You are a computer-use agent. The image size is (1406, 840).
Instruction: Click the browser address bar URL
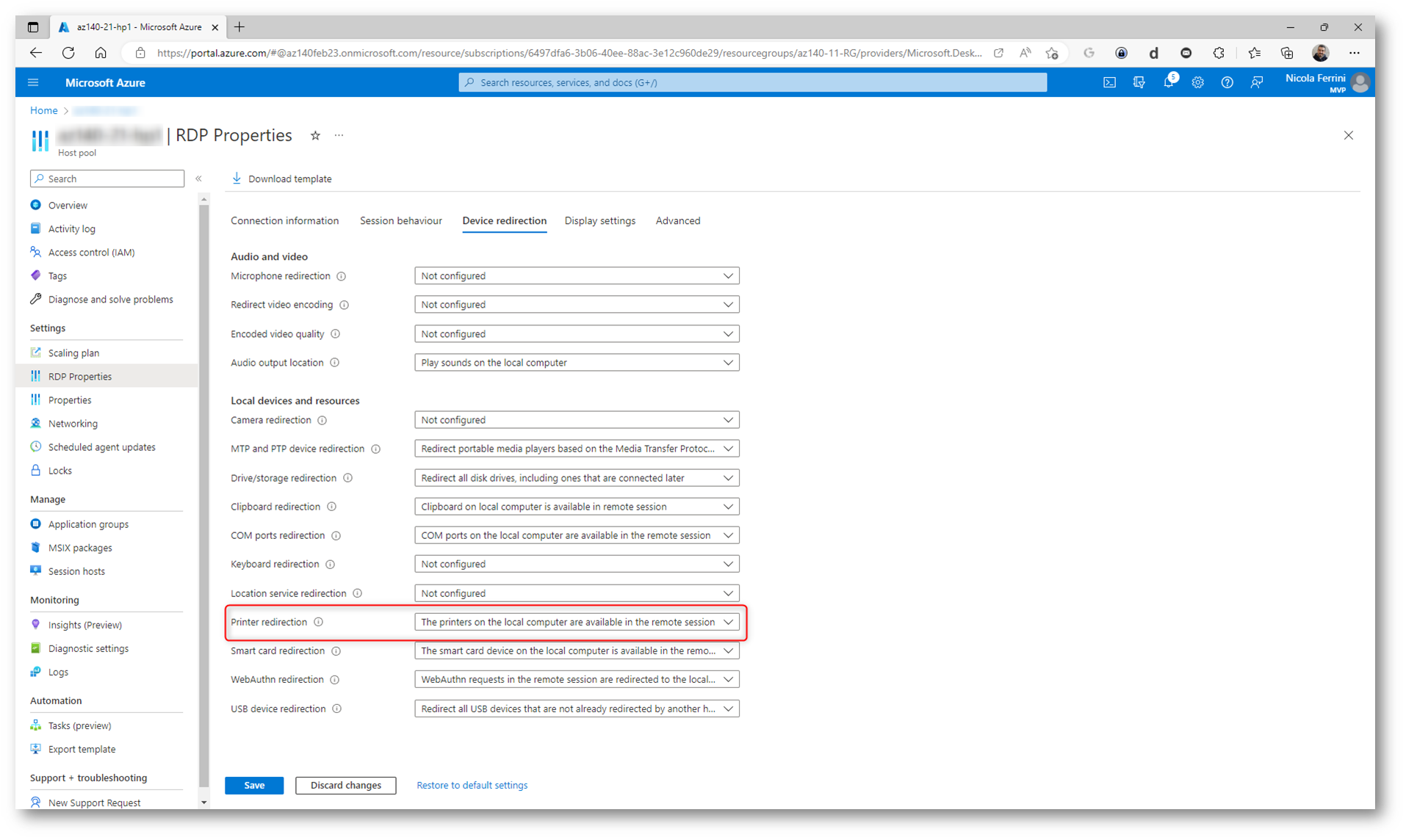pos(569,53)
